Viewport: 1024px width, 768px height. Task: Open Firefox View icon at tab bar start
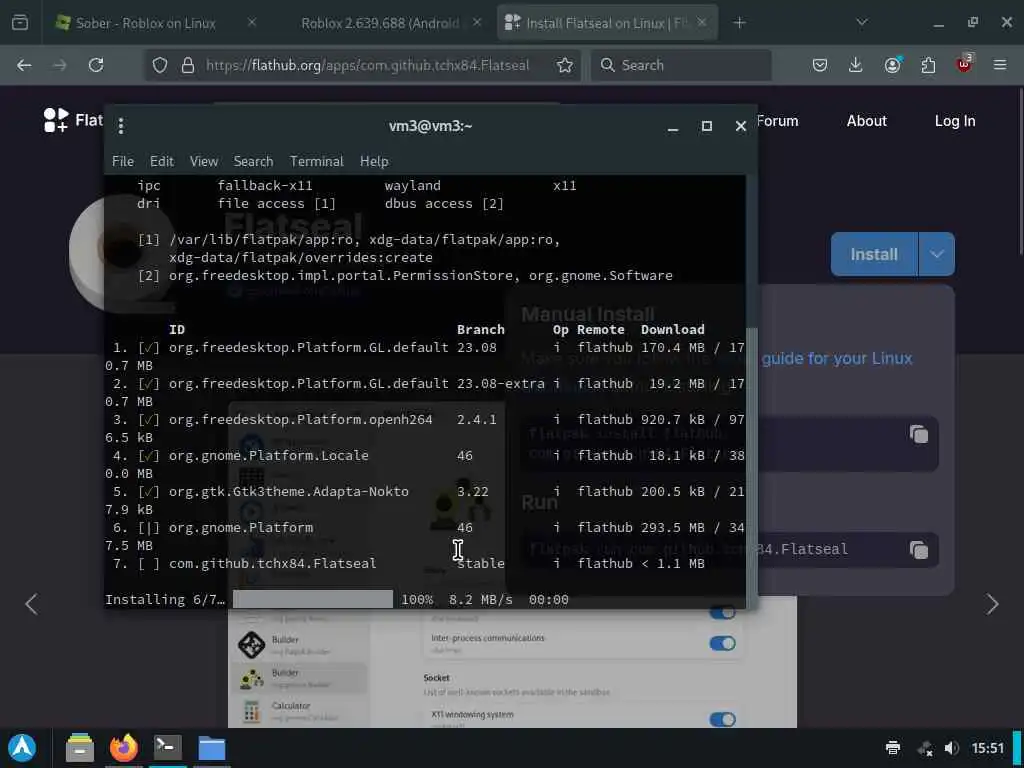pos(20,23)
